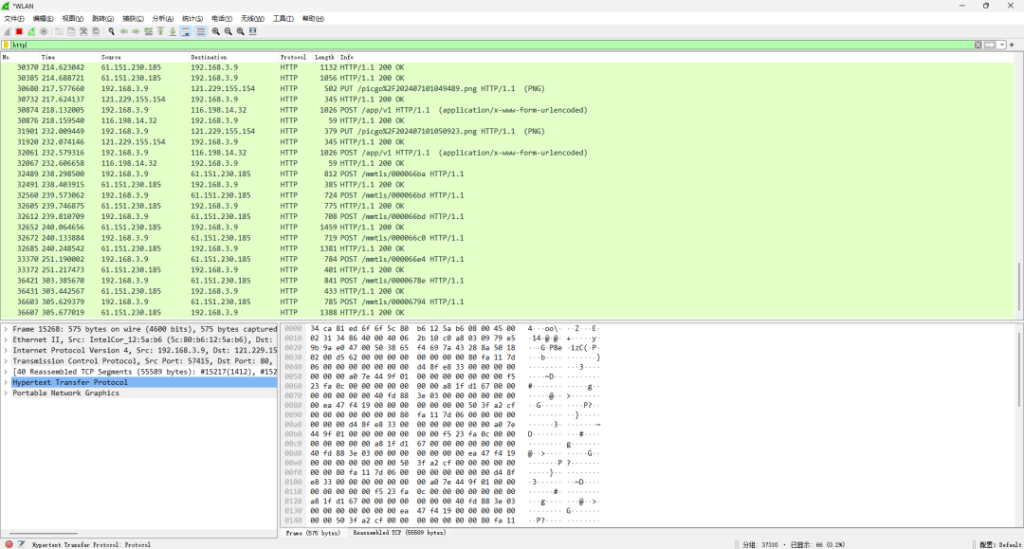Image resolution: width=1024 pixels, height=549 pixels.
Task: Toggle auto-scroll during live capture
Action: coord(186,31)
